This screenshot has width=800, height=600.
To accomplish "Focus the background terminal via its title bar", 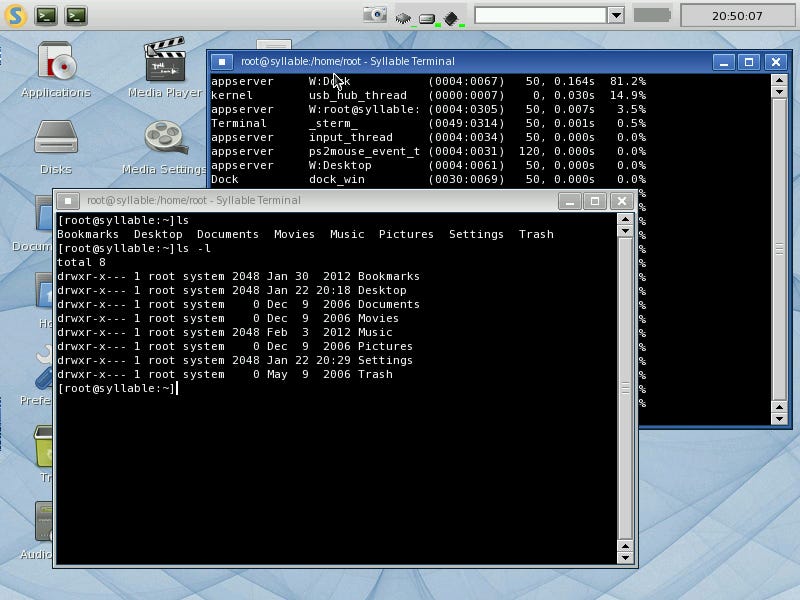I will [450, 61].
